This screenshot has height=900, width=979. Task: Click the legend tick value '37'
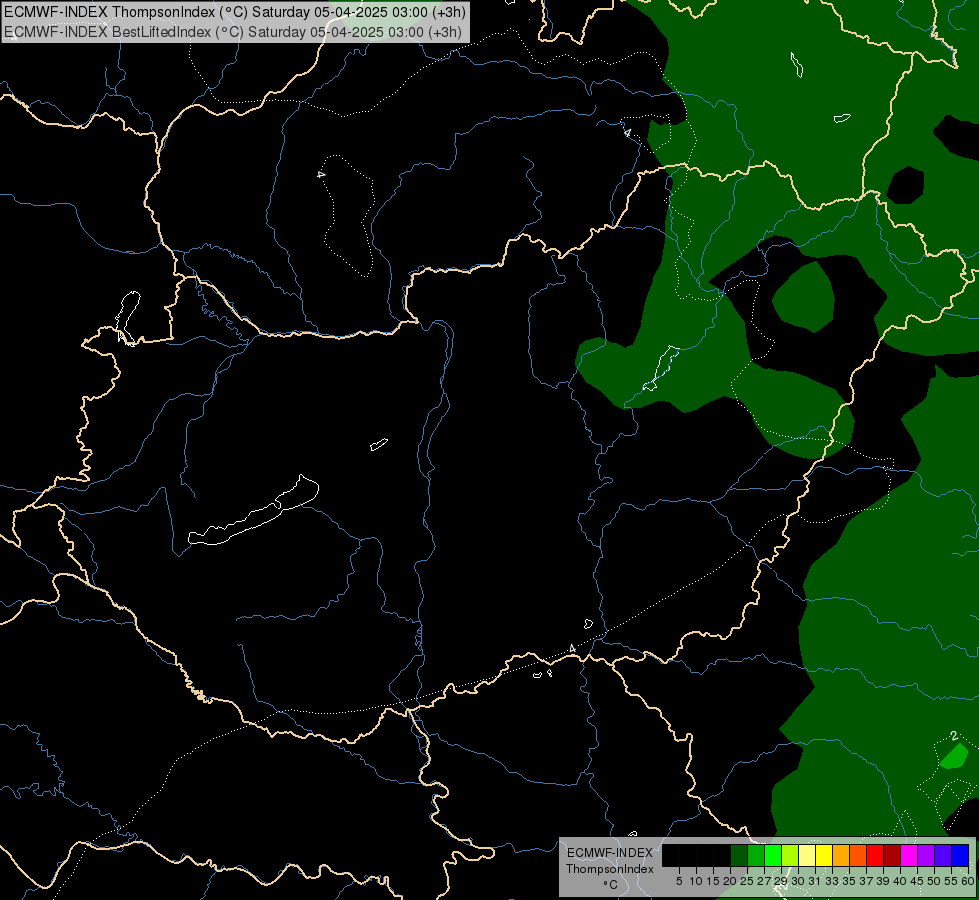866,881
